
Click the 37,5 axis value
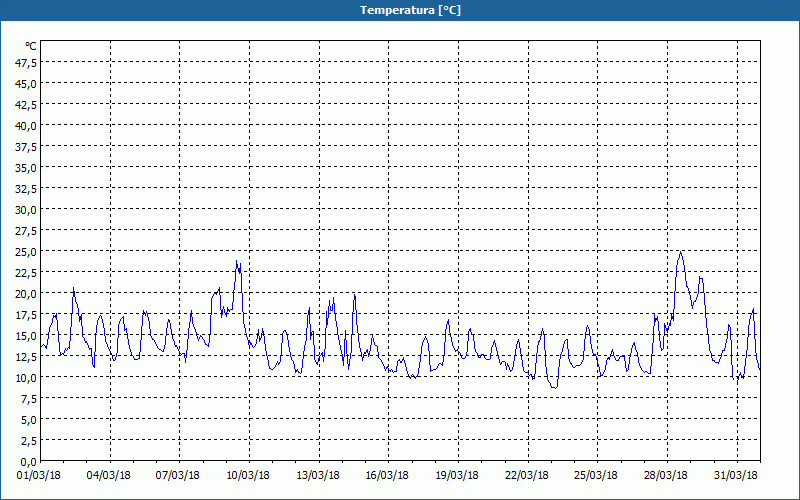pyautogui.click(x=27, y=147)
